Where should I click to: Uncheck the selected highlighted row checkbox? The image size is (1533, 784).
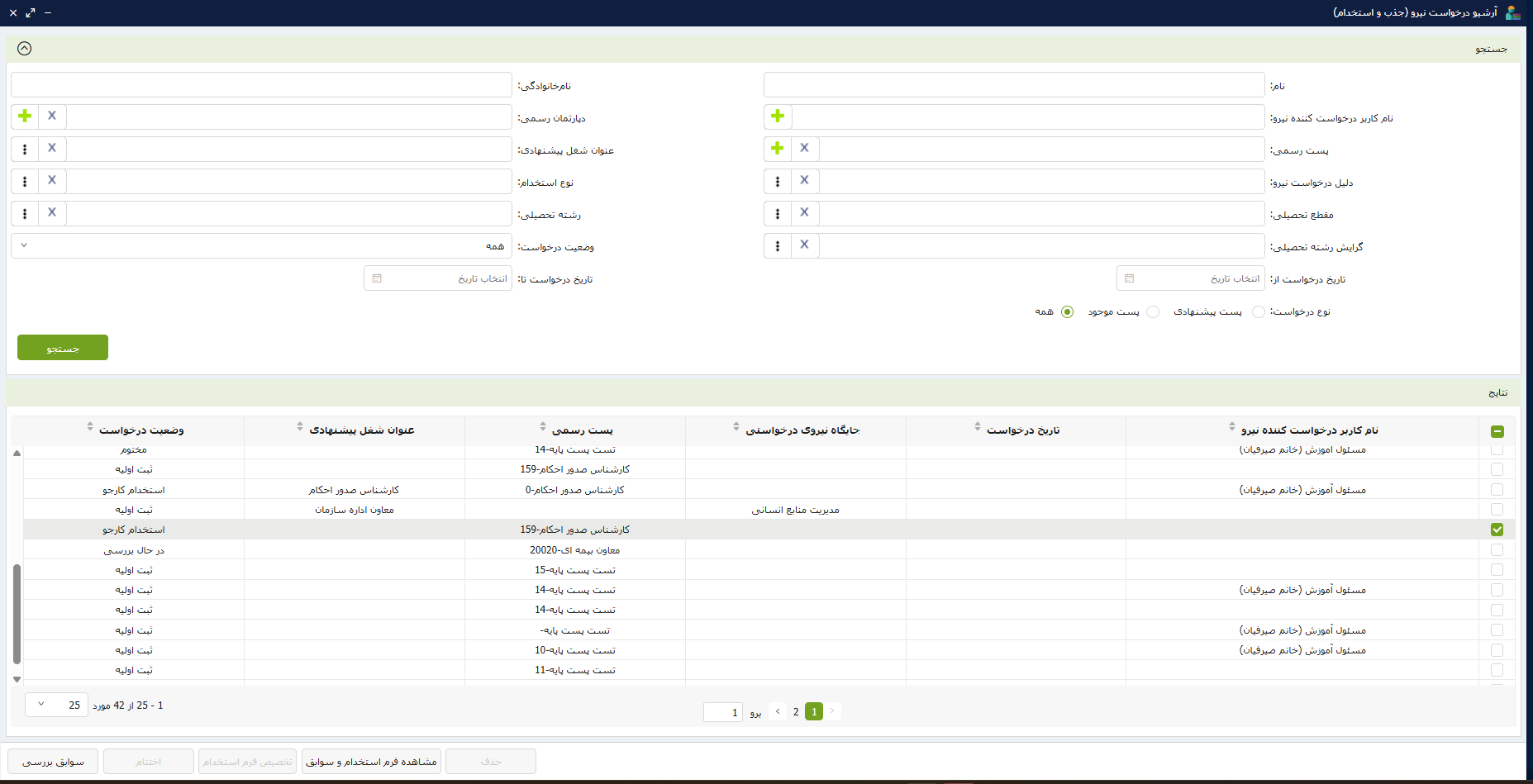(1497, 530)
